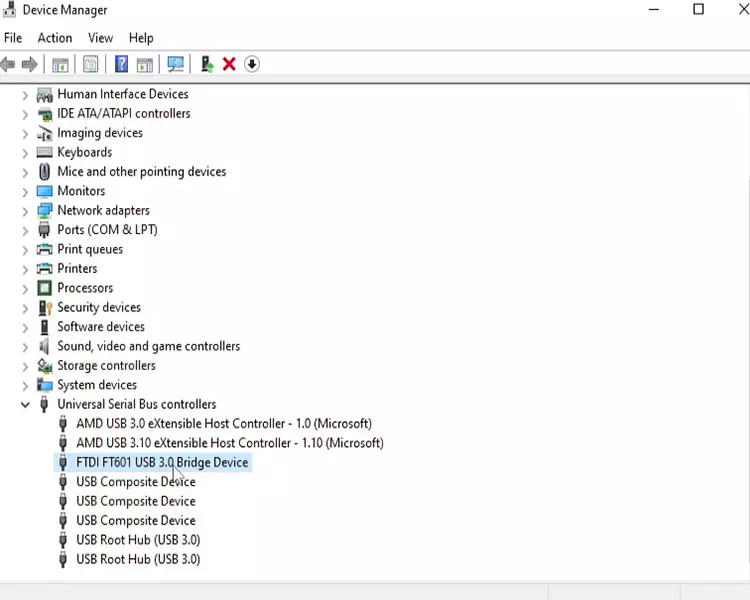Screen dimensions: 750x600
Task: Click the Back arrow in the toolbar
Action: [x=8, y=64]
